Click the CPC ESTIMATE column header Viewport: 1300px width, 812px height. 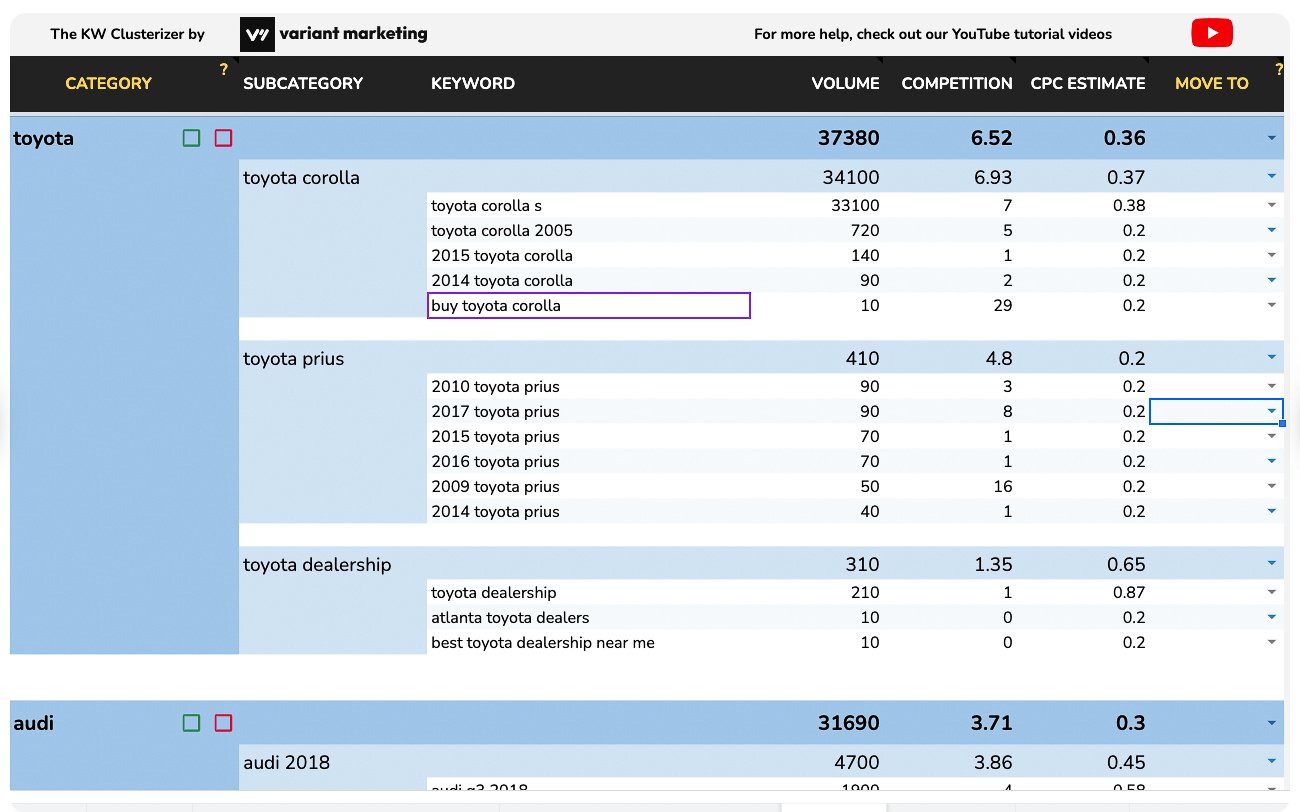1088,83
